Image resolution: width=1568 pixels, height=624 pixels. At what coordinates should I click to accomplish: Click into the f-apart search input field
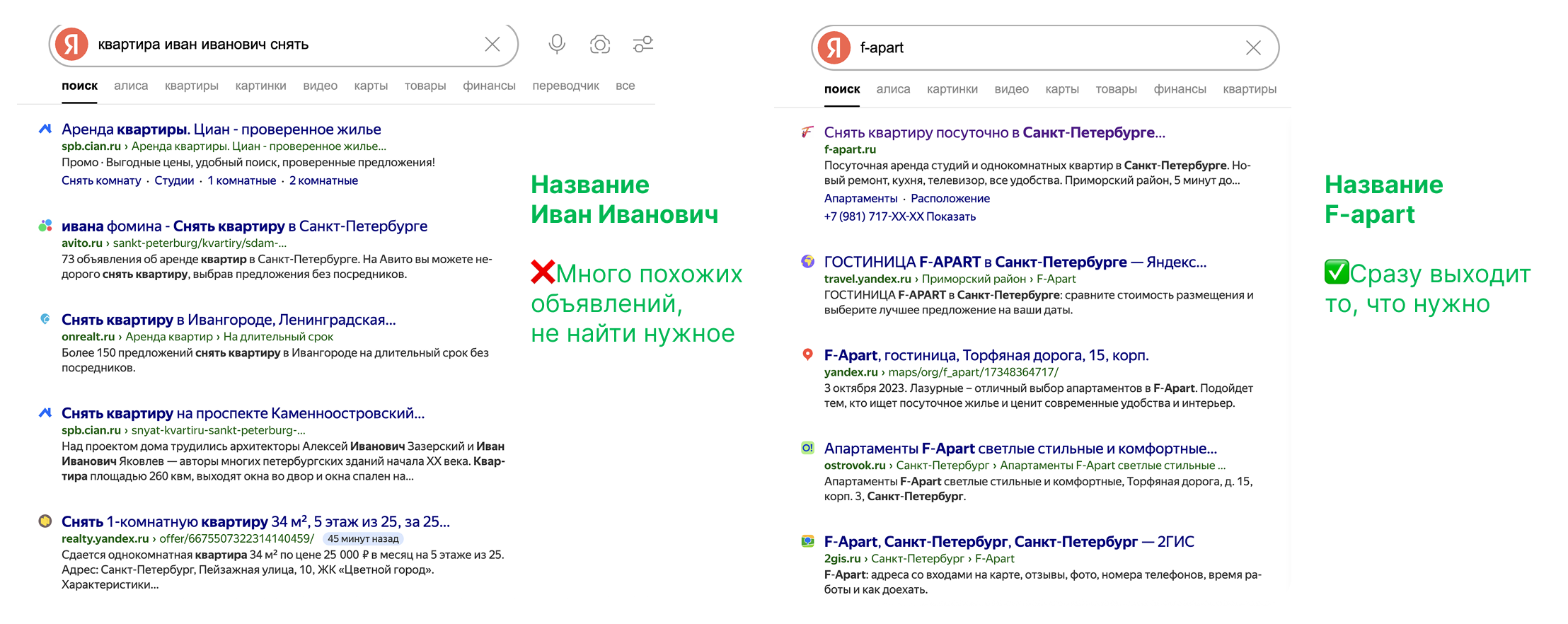pyautogui.click(x=1047, y=47)
